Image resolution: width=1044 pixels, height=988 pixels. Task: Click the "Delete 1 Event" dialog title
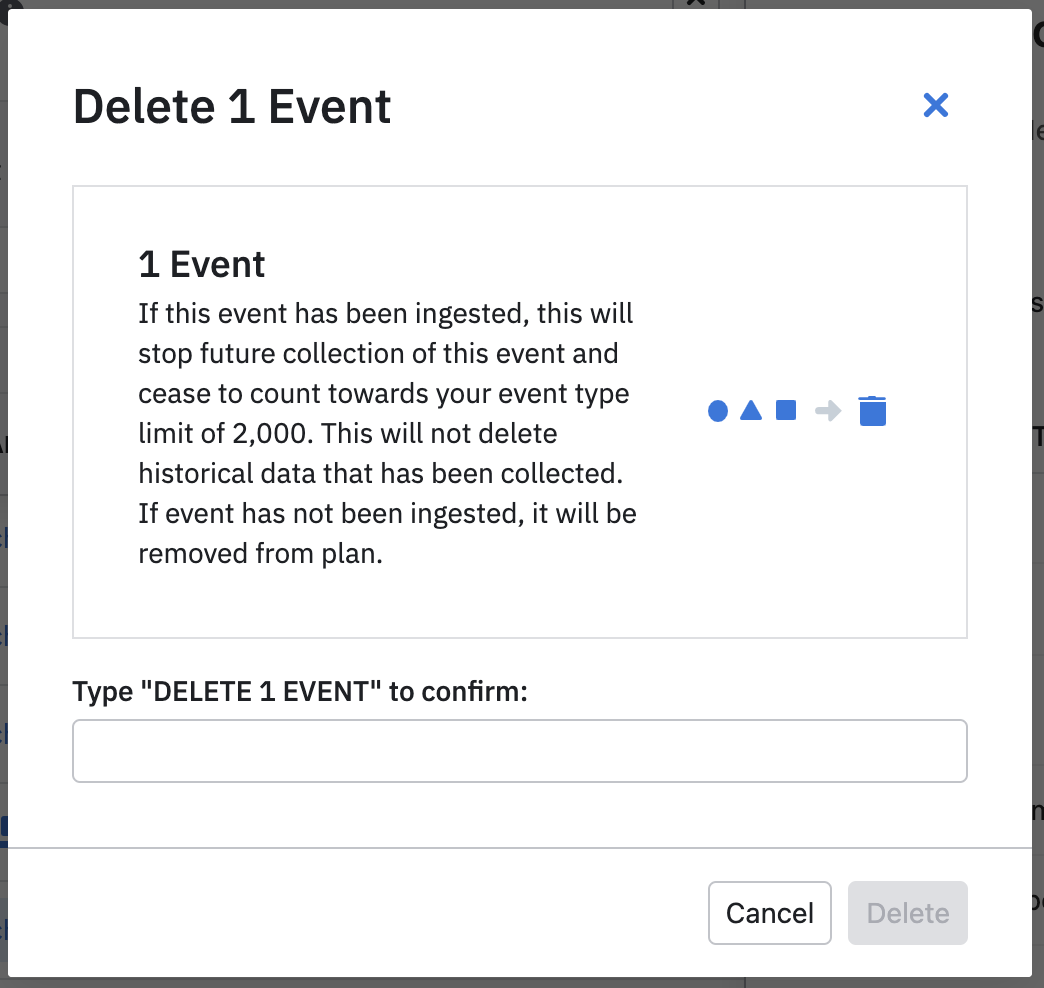point(232,106)
